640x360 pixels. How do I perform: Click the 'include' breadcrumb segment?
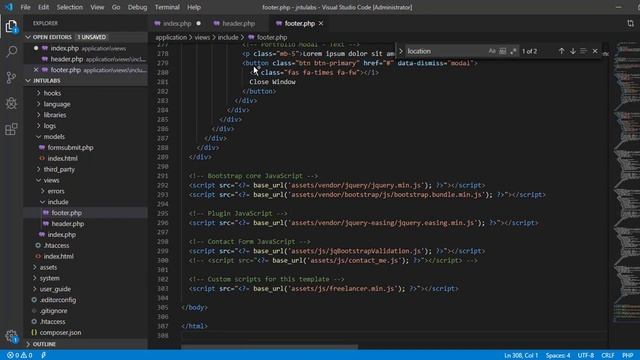point(228,37)
